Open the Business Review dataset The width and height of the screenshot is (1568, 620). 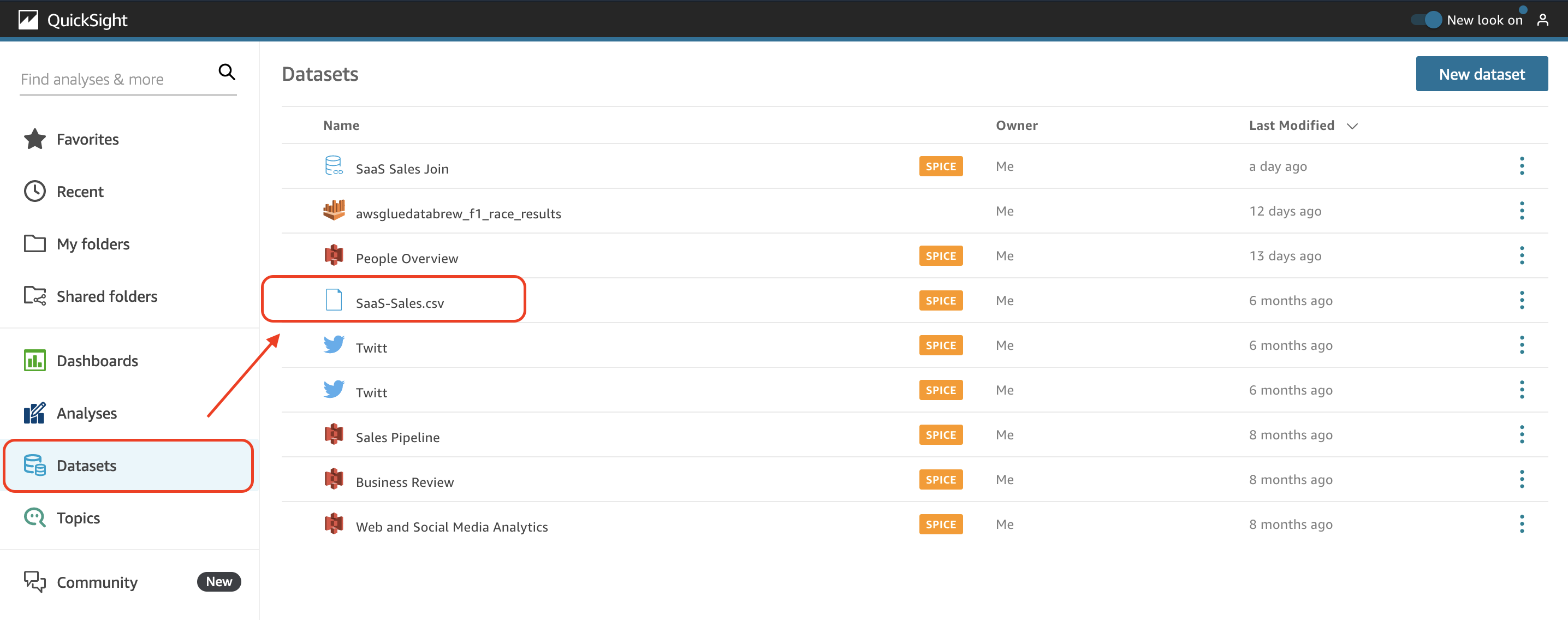tap(404, 482)
